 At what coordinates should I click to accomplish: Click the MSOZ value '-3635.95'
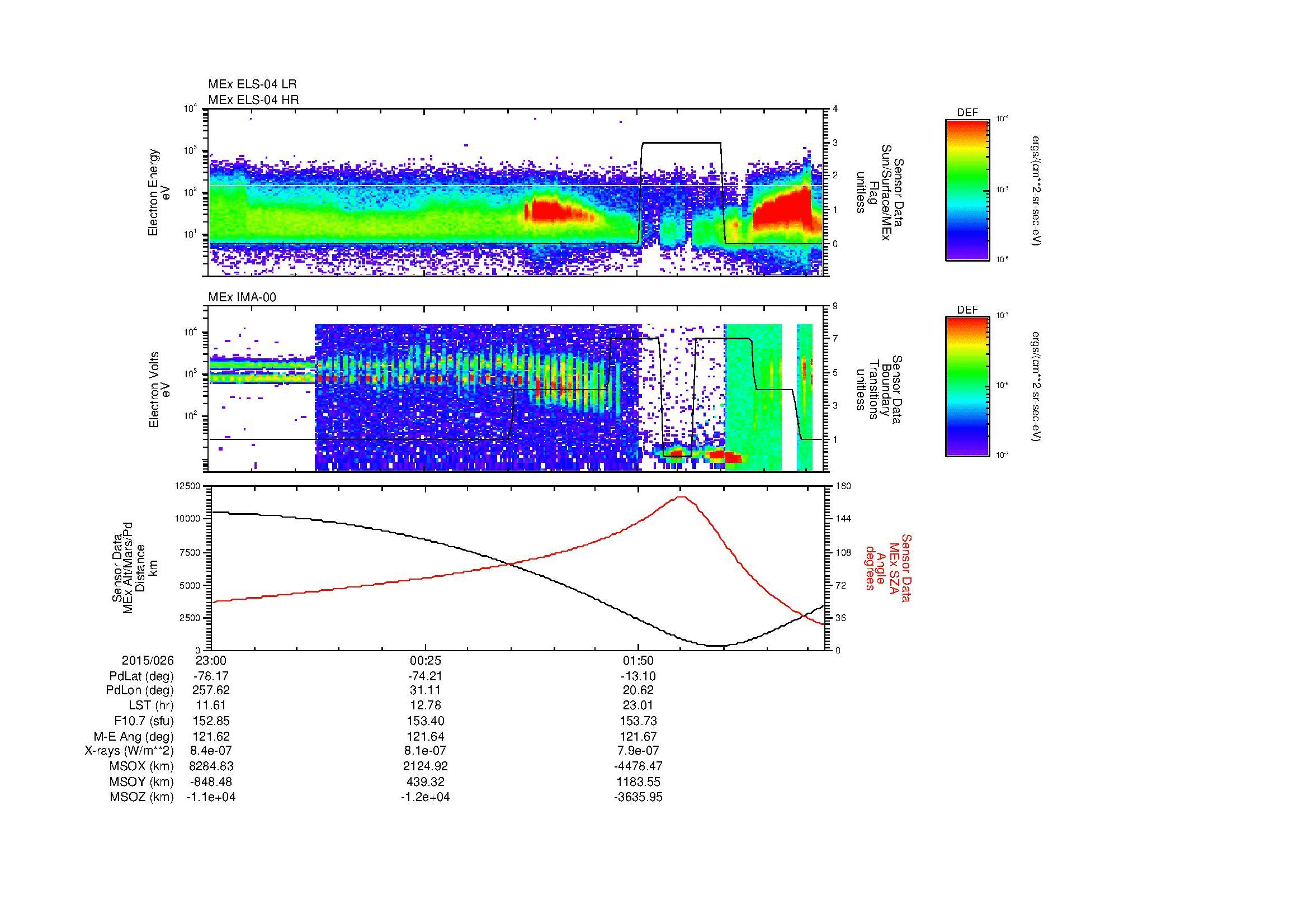point(638,797)
